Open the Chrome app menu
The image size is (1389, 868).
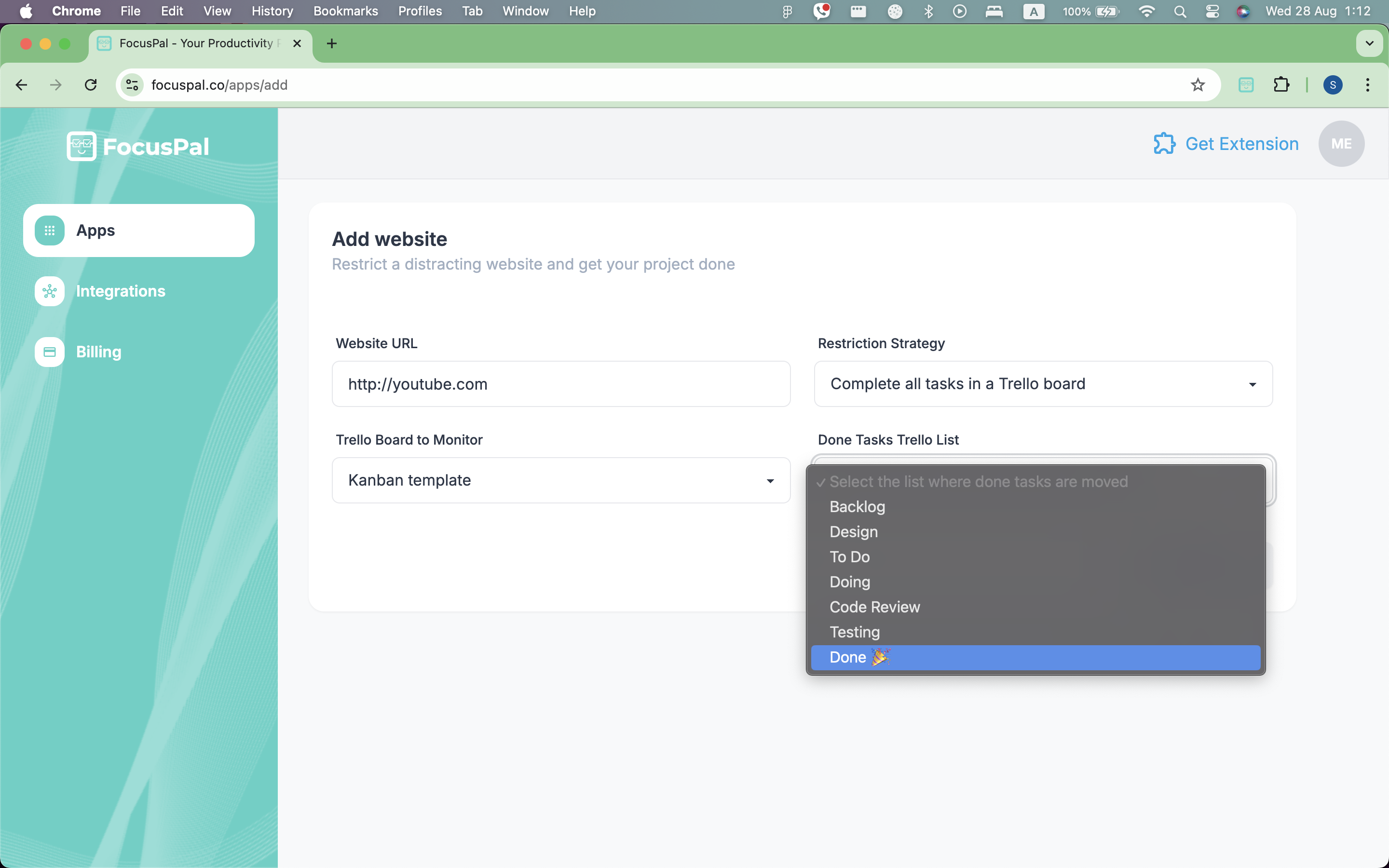click(76, 11)
